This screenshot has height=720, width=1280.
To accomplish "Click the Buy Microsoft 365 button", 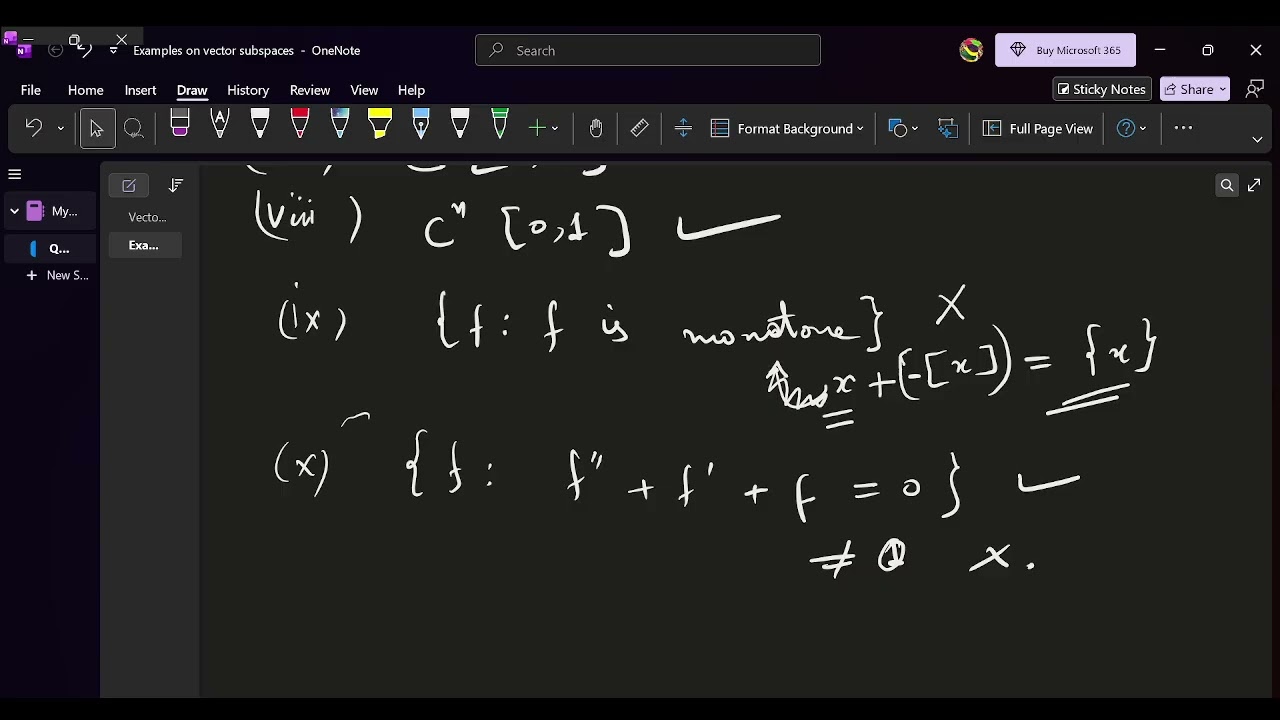I will coord(1065,50).
